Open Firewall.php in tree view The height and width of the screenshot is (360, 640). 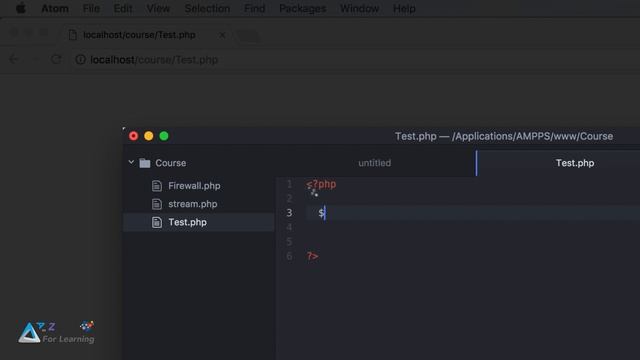[x=194, y=186]
